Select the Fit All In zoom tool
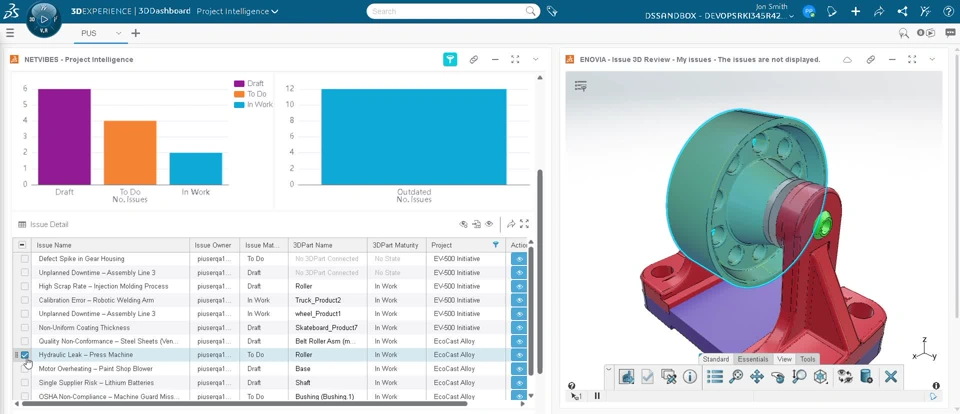 (735, 377)
